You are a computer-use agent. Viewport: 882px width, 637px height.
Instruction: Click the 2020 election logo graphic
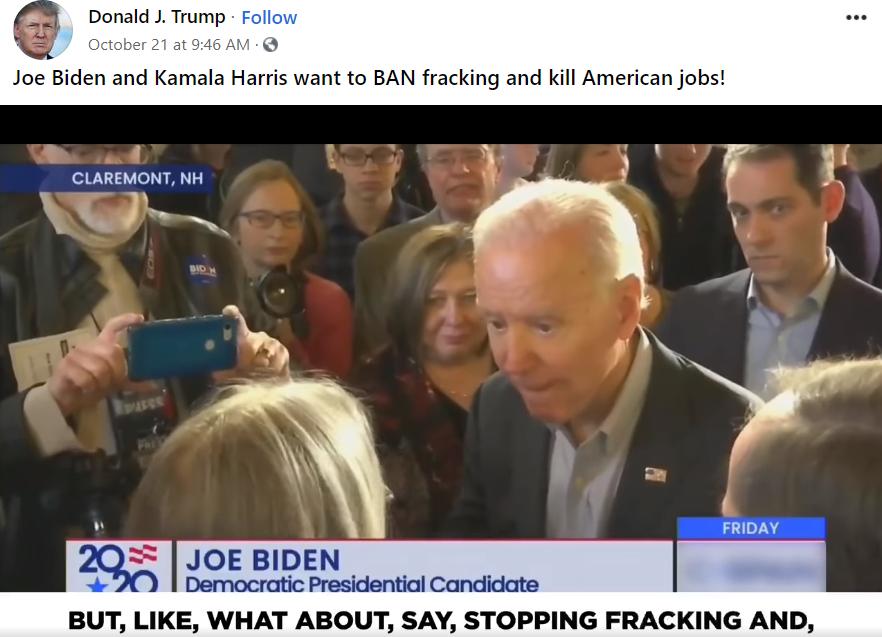coord(118,567)
